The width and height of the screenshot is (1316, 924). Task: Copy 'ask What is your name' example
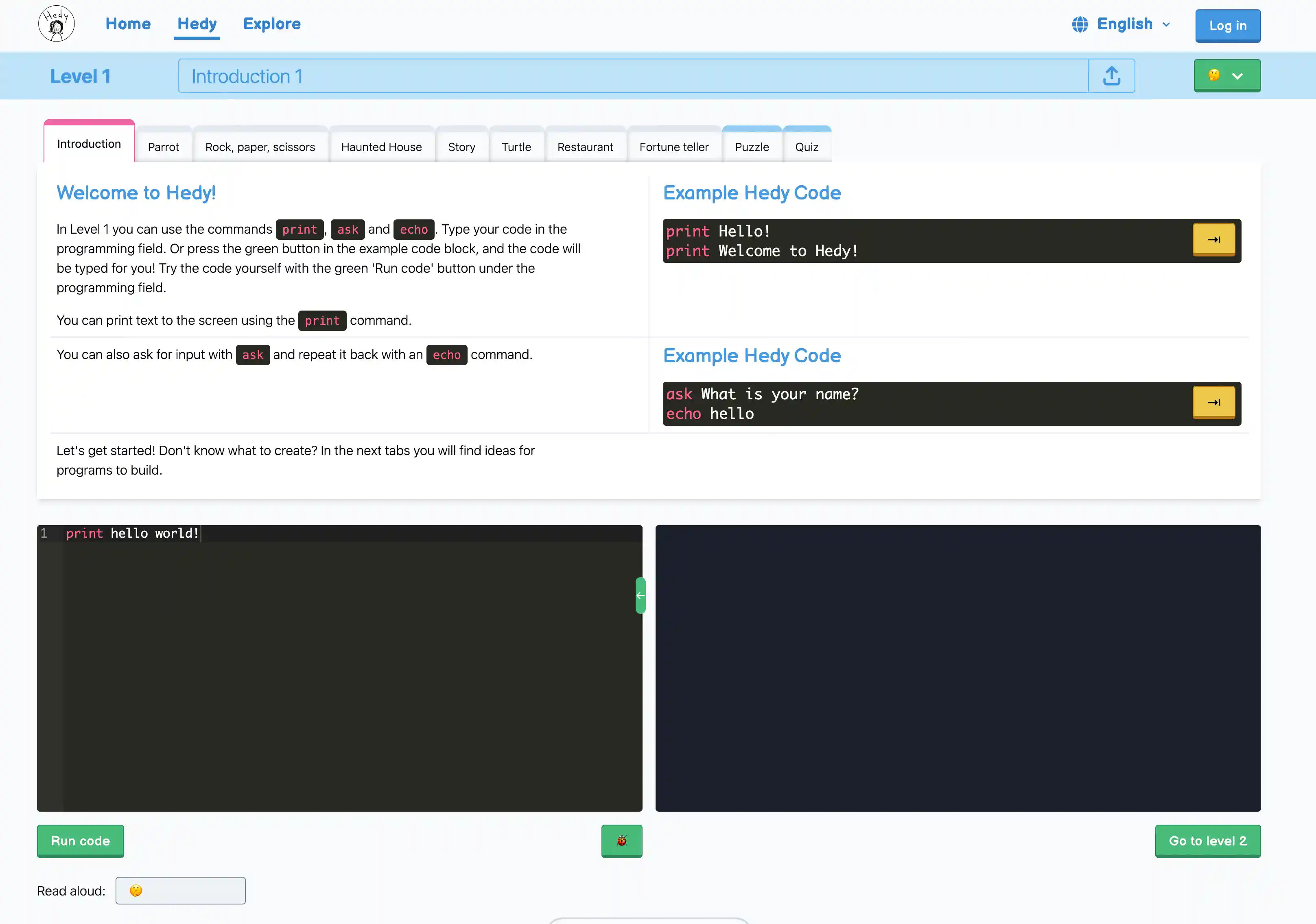click(1213, 403)
